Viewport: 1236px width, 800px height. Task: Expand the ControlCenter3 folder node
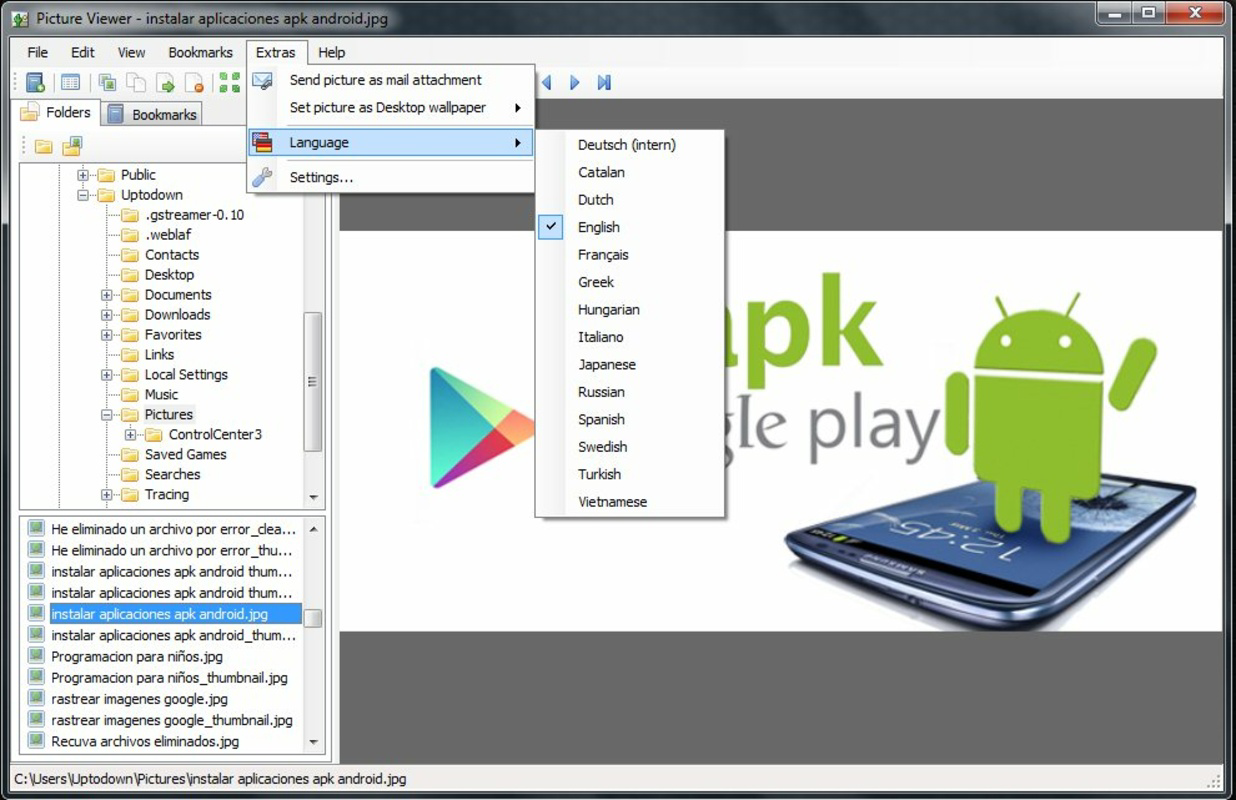coord(131,435)
